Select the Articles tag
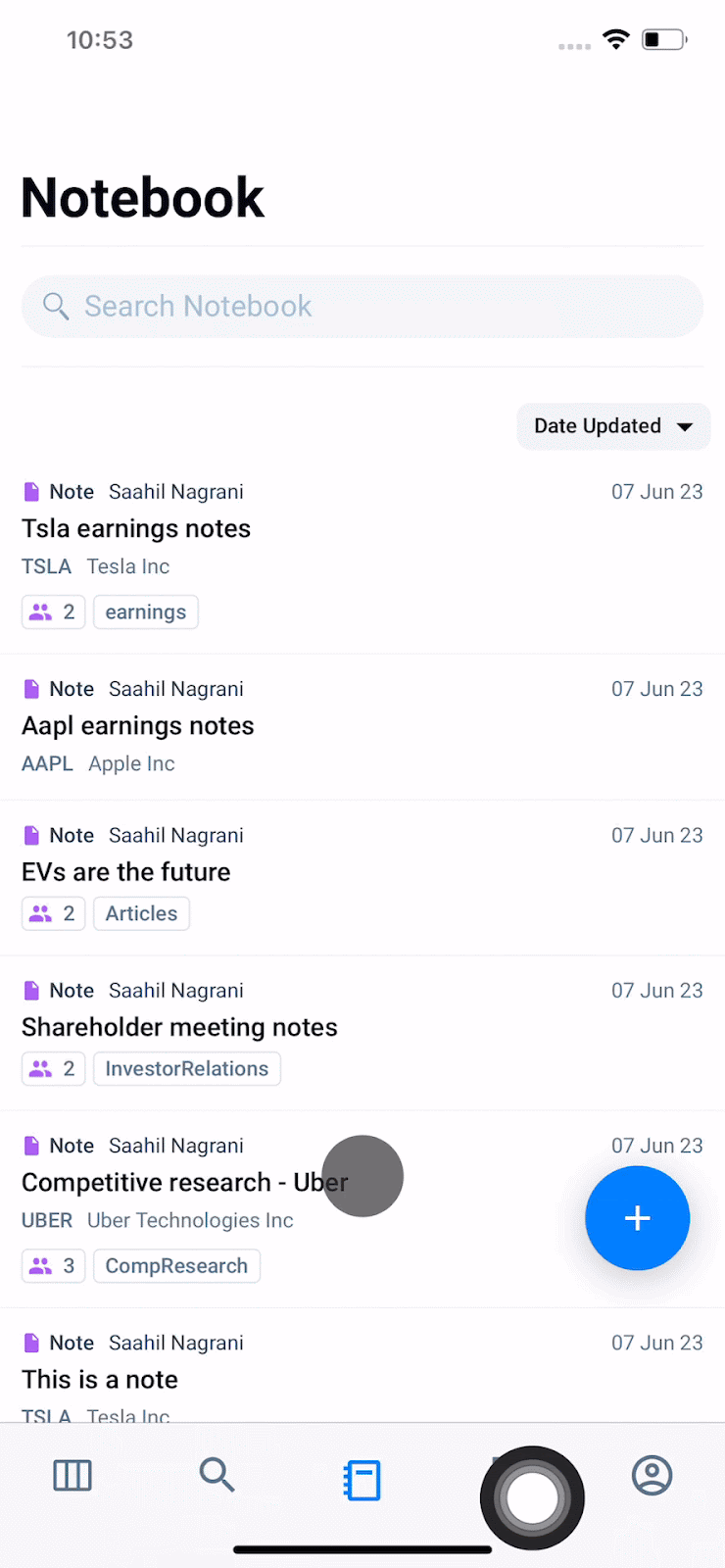Image resolution: width=725 pixels, height=1568 pixels. pos(141,913)
